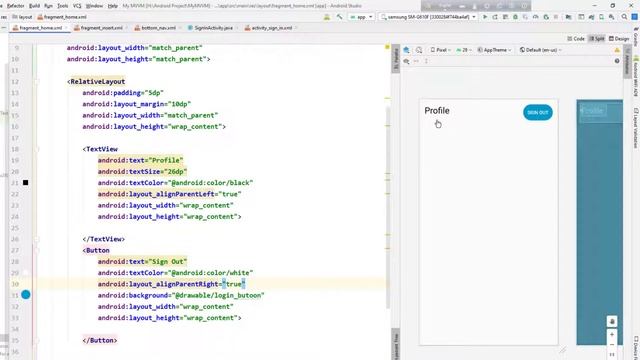
Task: Open the Gradle side tool window
Action: coord(636,37)
